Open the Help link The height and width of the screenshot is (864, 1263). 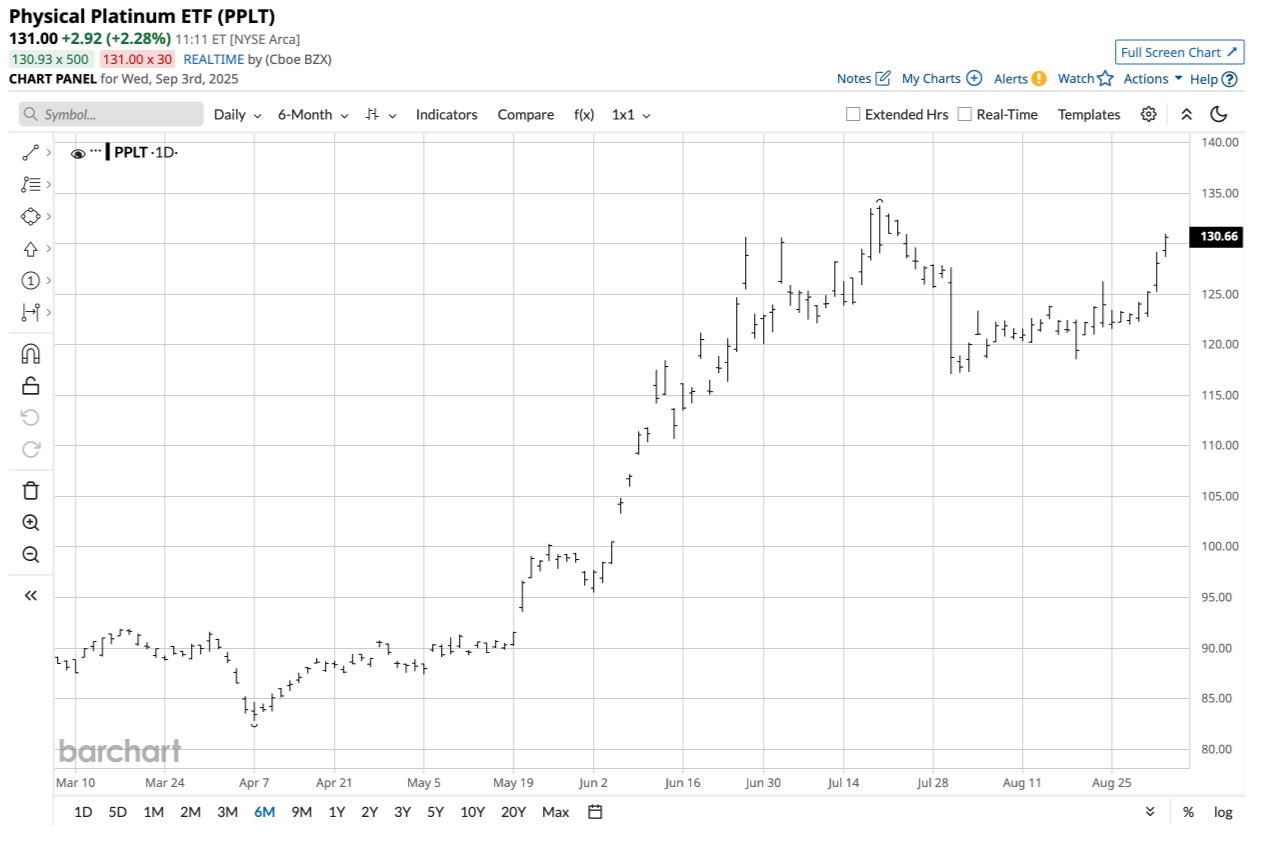click(x=1213, y=78)
